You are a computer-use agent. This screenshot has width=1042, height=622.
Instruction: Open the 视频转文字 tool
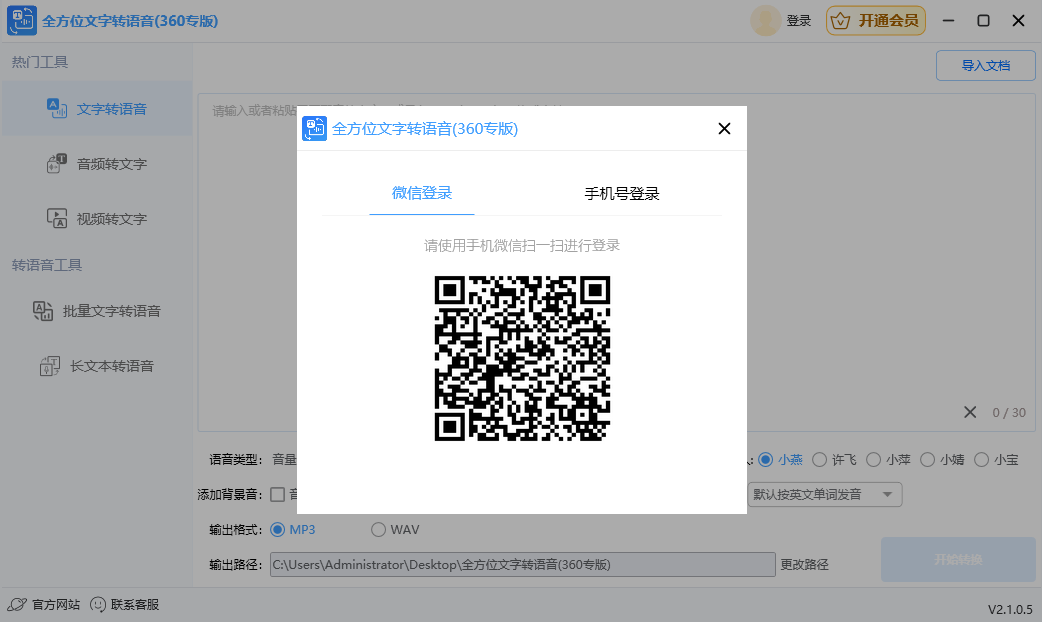point(96,217)
